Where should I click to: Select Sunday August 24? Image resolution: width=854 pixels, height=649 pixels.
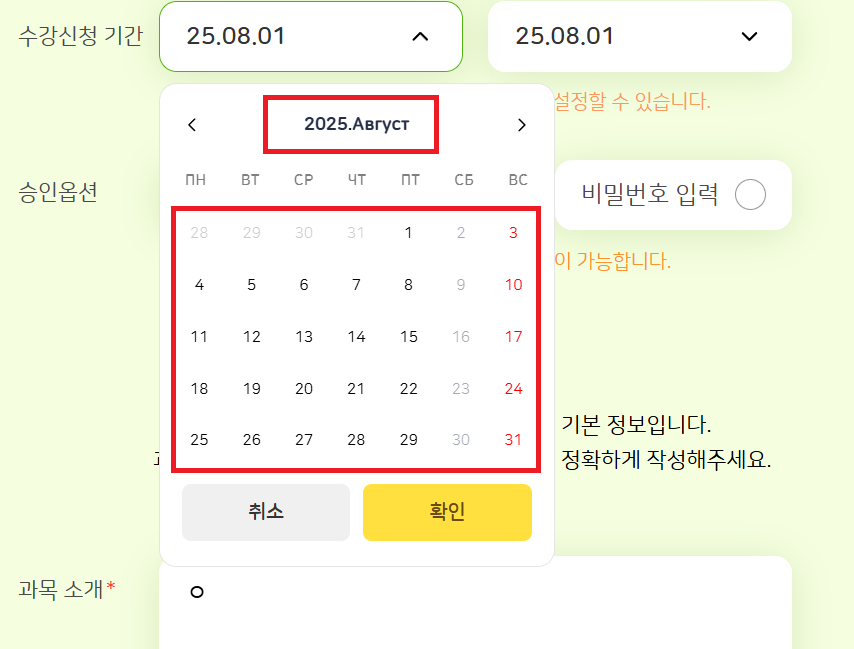[x=513, y=389]
